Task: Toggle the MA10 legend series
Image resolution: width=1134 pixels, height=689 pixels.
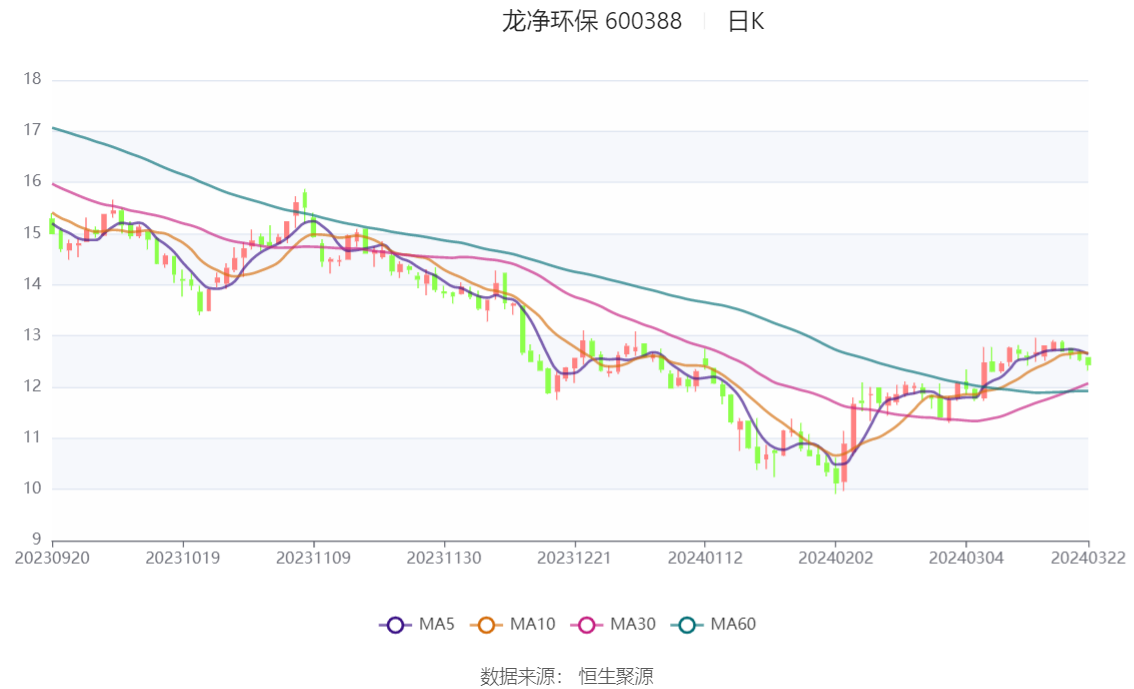Action: click(513, 624)
